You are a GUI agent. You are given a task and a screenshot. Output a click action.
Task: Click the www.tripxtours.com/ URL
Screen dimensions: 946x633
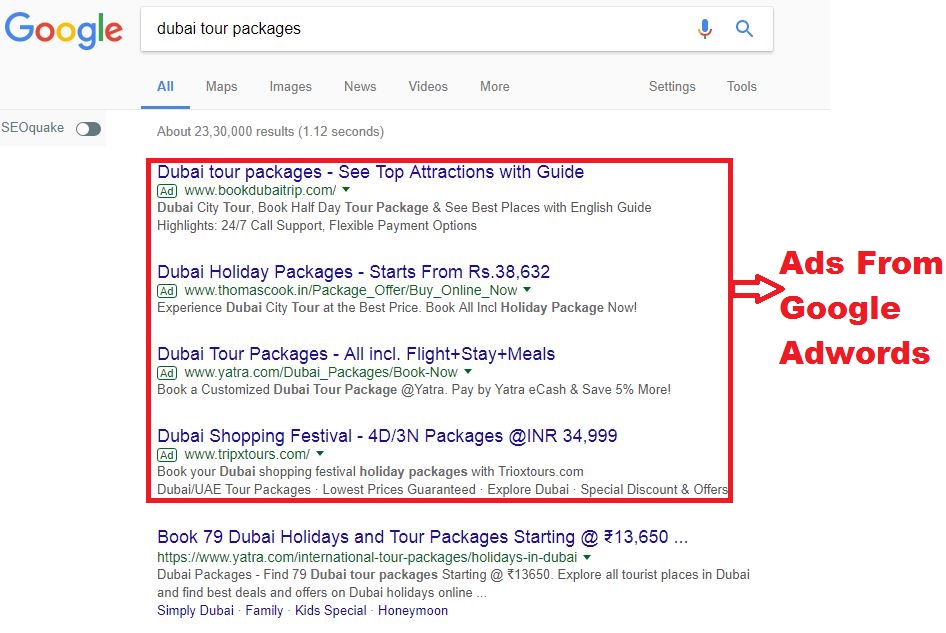click(247, 454)
